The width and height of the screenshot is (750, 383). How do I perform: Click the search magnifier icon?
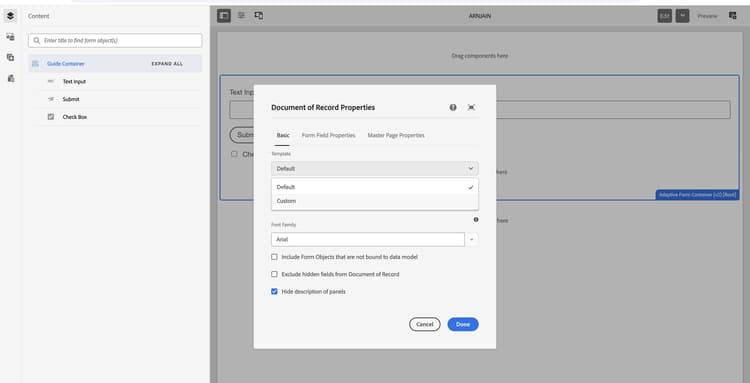37,41
